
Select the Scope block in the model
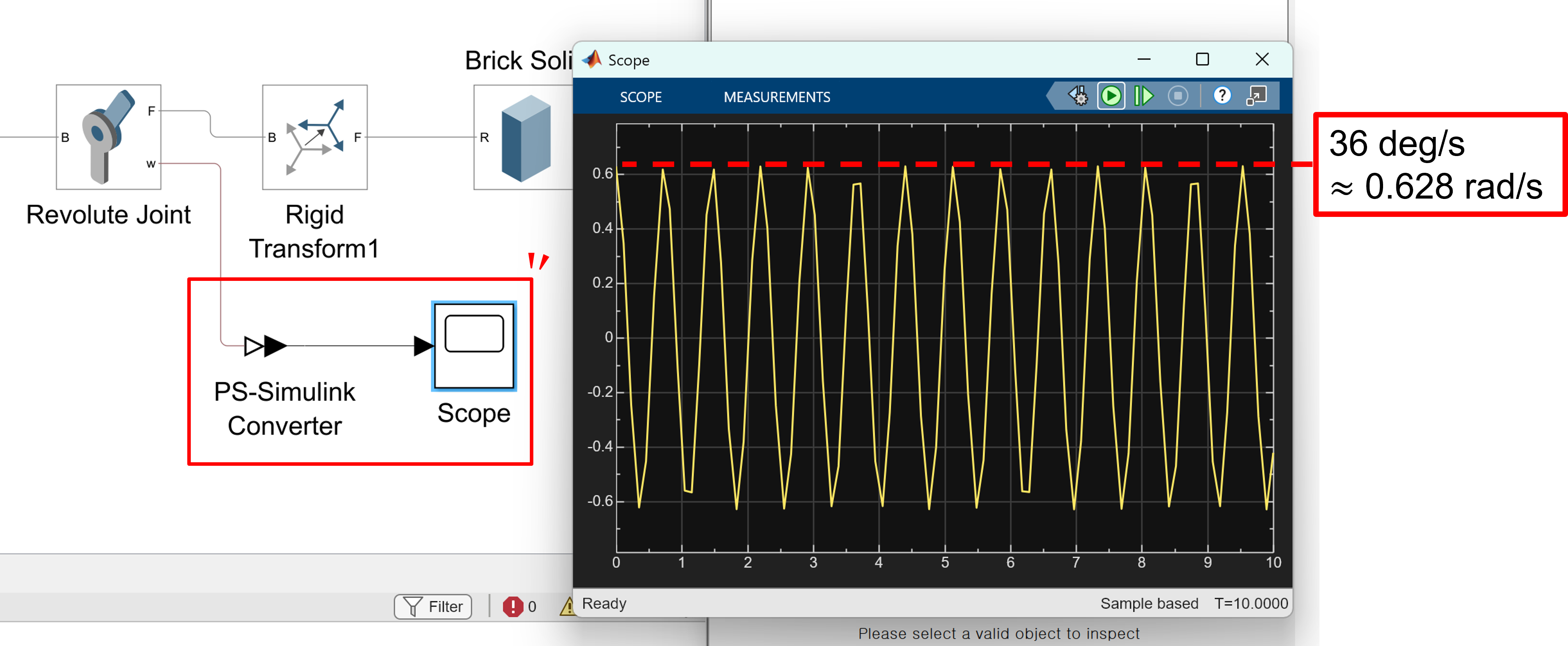(x=474, y=346)
